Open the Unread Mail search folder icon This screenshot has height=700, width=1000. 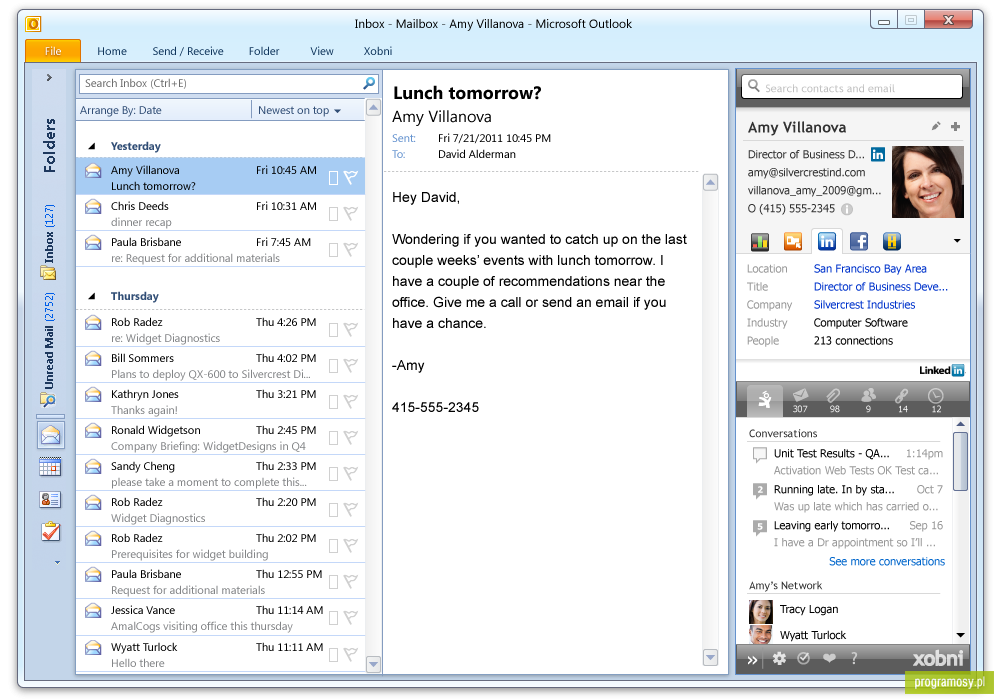tap(48, 400)
